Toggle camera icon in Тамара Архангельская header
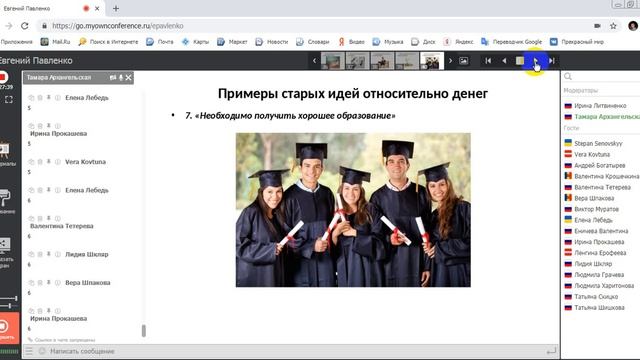The width and height of the screenshot is (640, 360). 113,78
